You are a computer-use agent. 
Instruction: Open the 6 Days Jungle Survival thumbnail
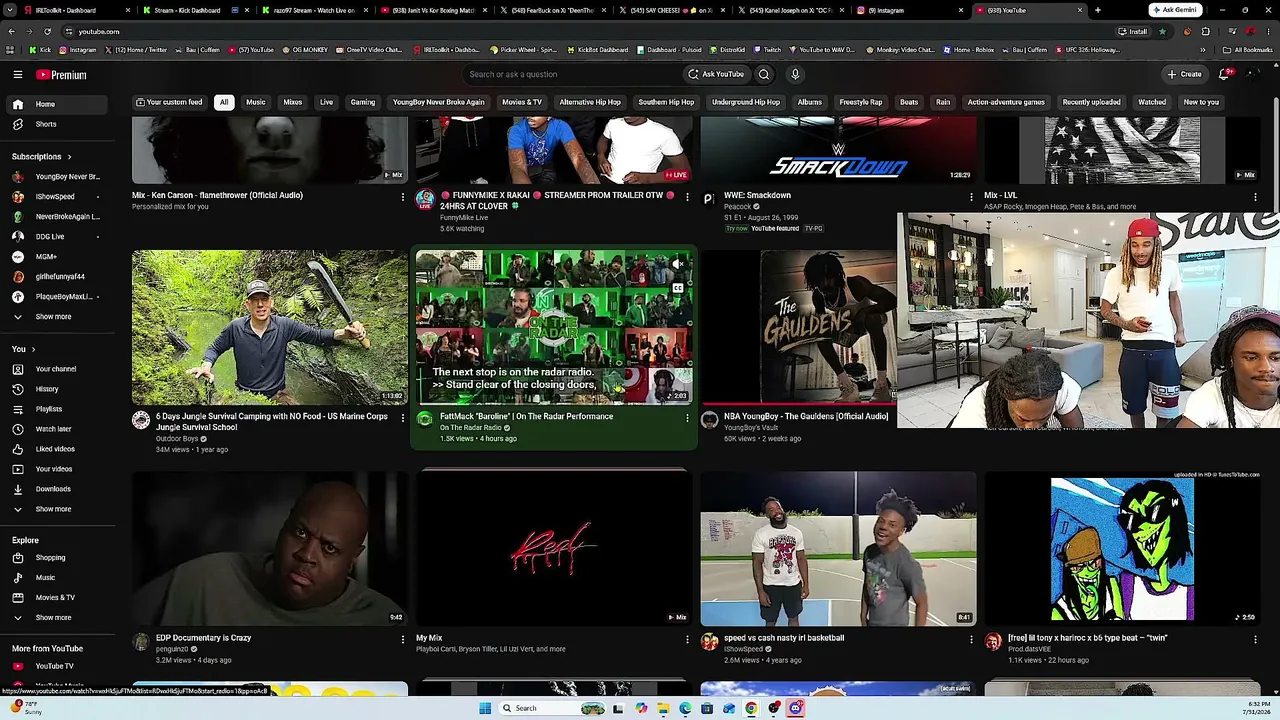[x=270, y=327]
